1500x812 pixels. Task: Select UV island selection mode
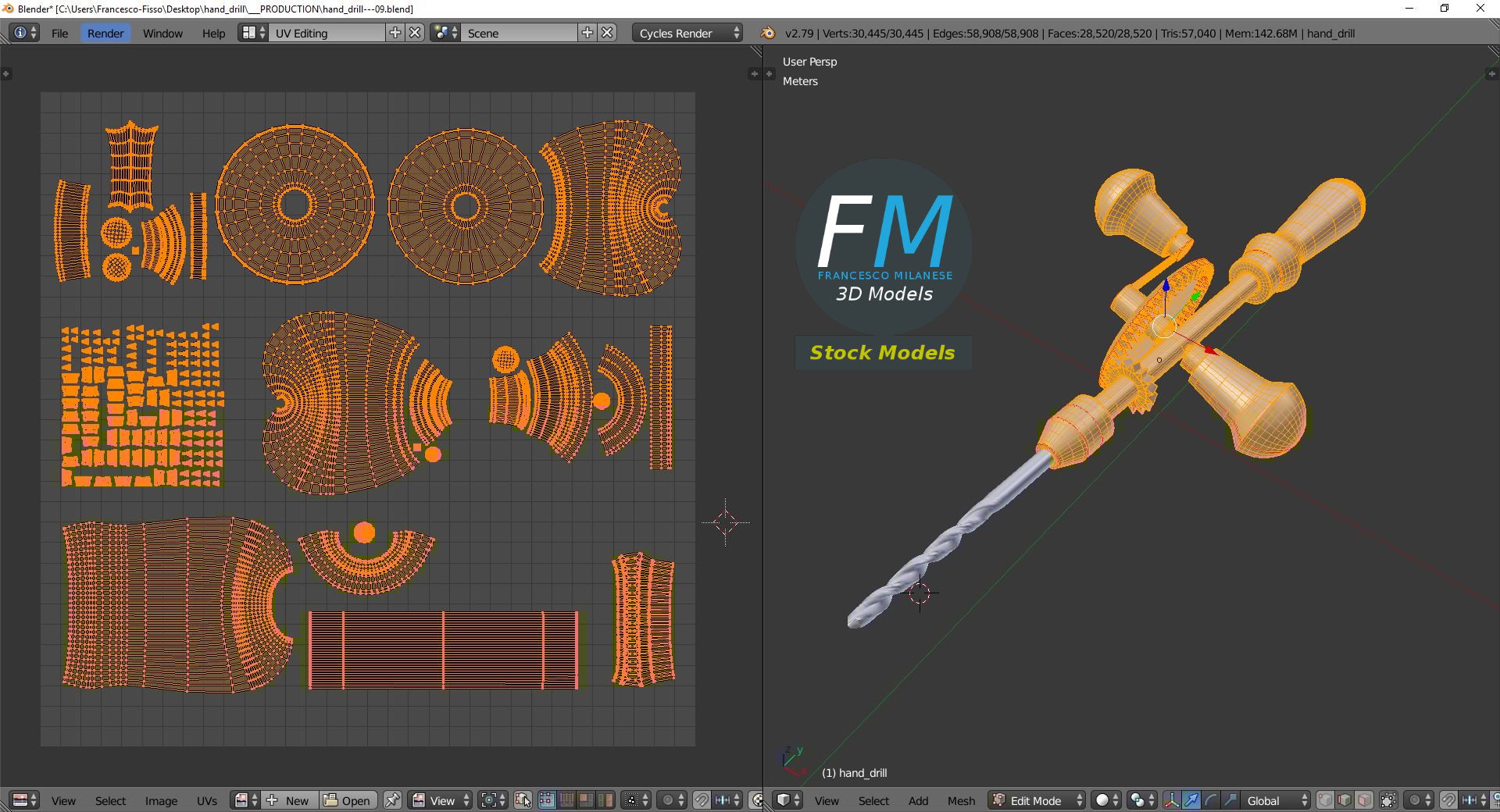[x=605, y=800]
